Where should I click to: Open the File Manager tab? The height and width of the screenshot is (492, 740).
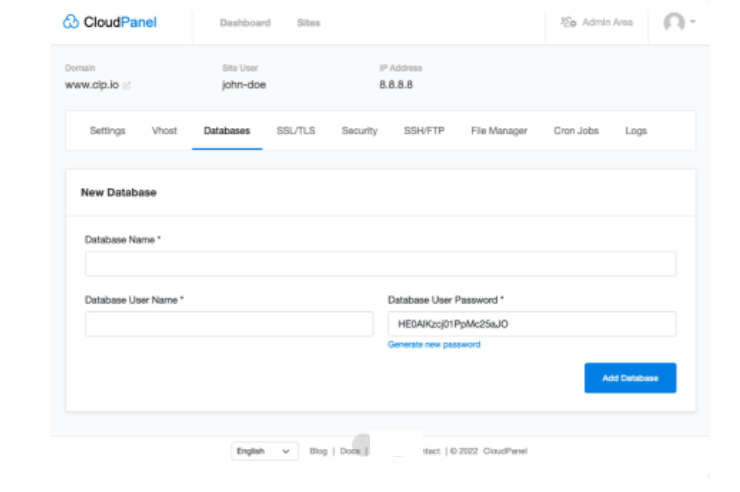pyautogui.click(x=499, y=131)
